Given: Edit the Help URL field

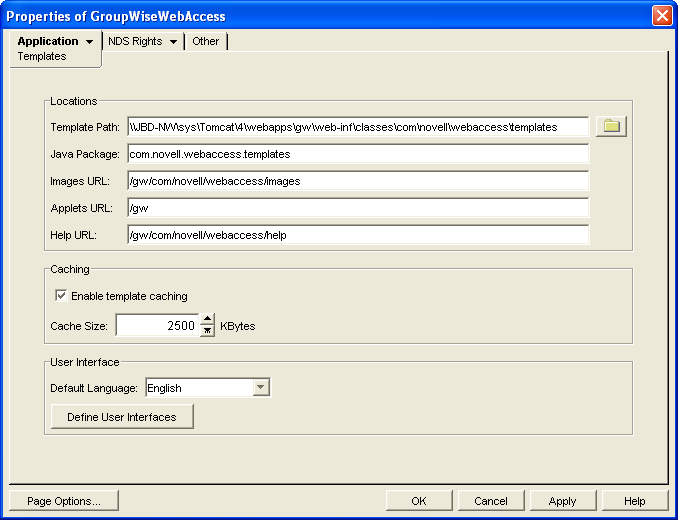Looking at the screenshot, I should pyautogui.click(x=358, y=235).
